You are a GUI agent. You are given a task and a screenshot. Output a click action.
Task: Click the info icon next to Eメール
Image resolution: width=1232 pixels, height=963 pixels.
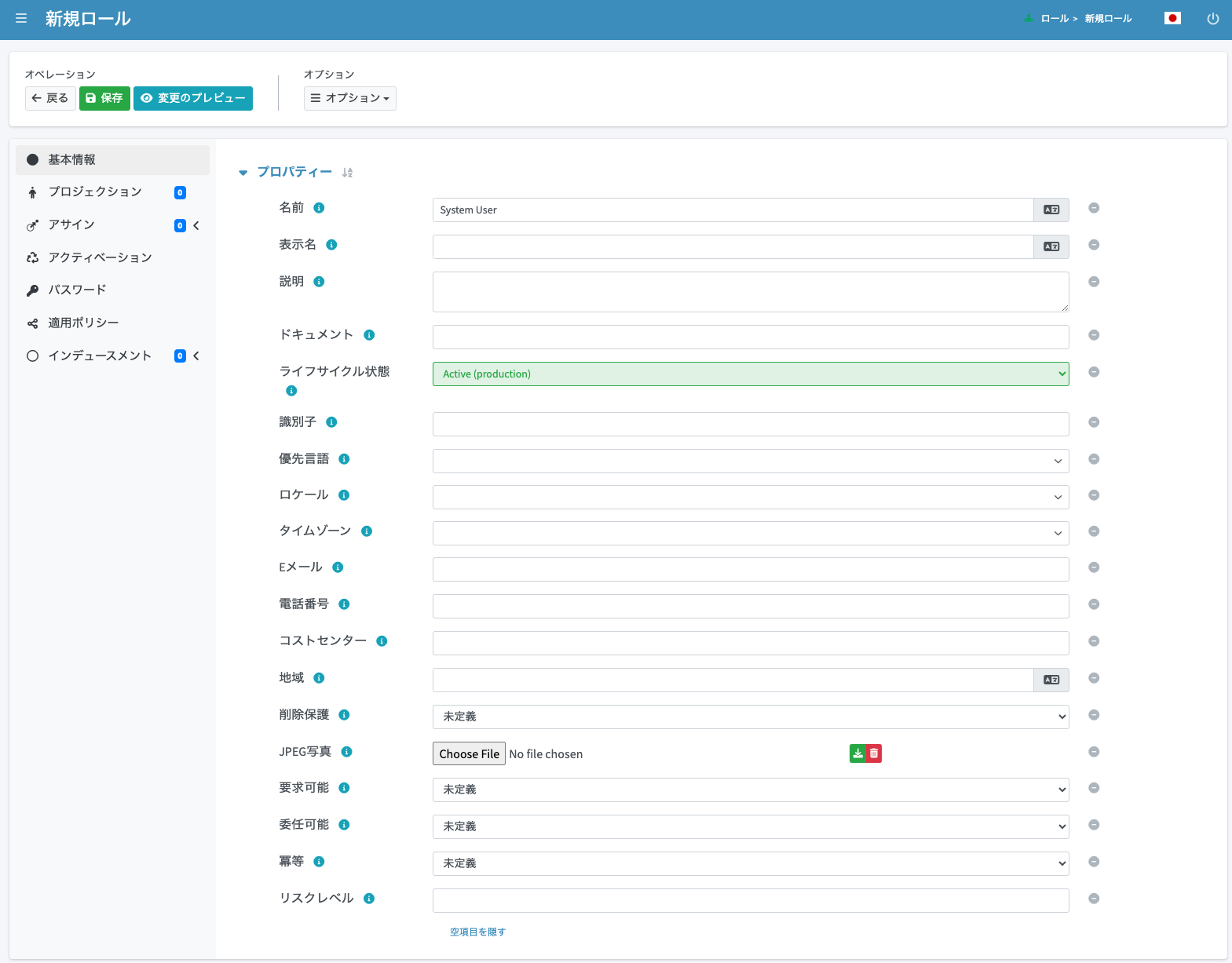tap(338, 567)
